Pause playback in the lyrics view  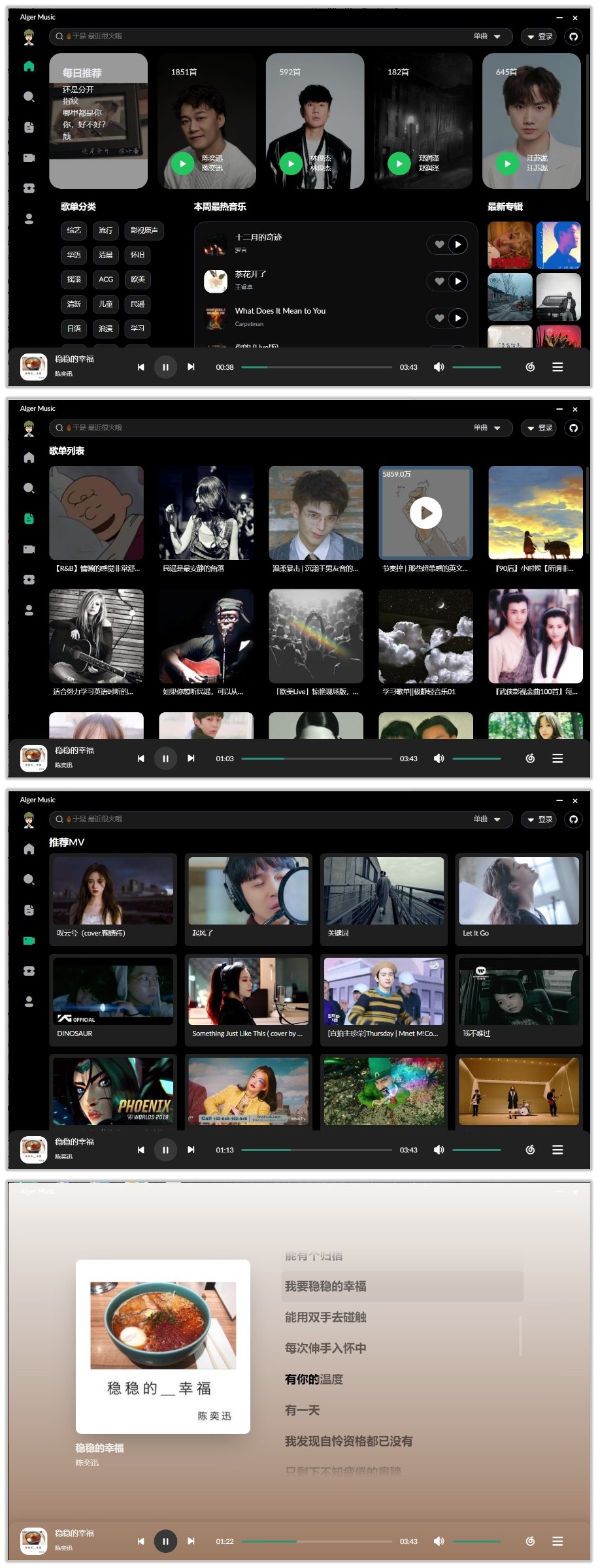(165, 1541)
